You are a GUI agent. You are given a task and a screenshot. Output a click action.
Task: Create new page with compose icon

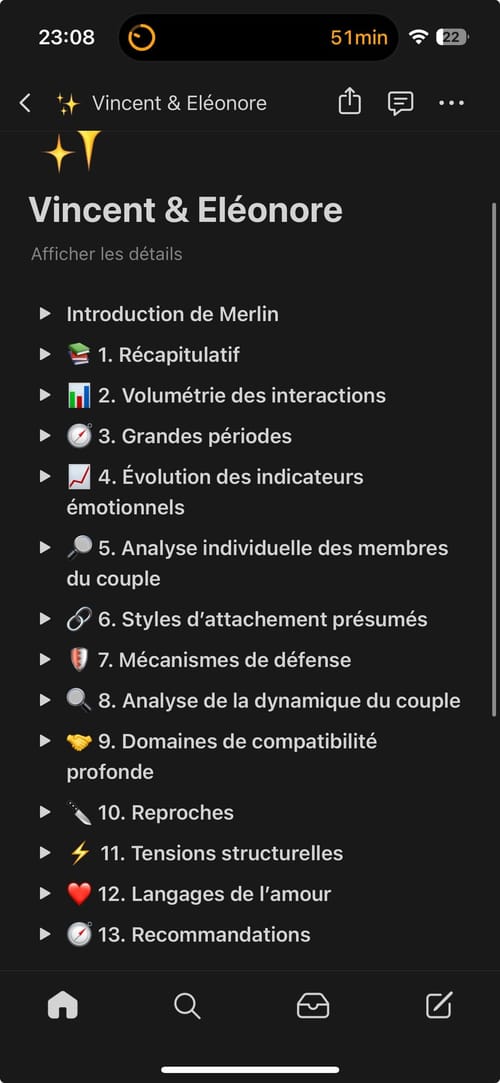(439, 1005)
